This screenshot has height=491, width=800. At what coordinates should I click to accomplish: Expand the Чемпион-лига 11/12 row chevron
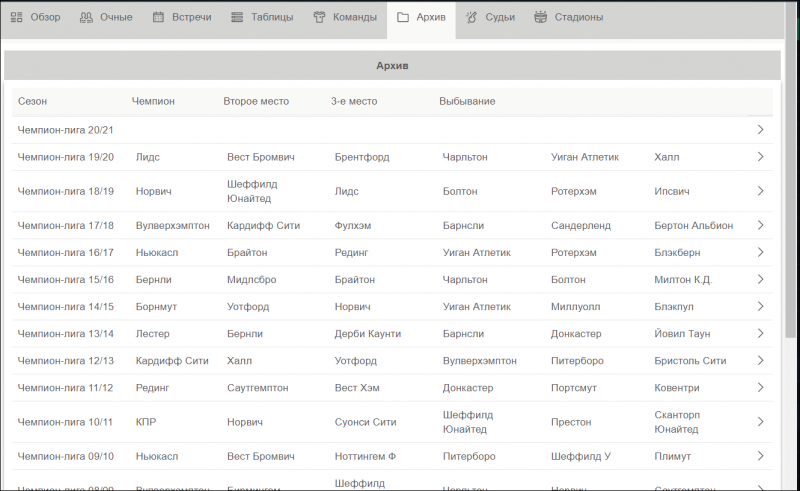[760, 387]
